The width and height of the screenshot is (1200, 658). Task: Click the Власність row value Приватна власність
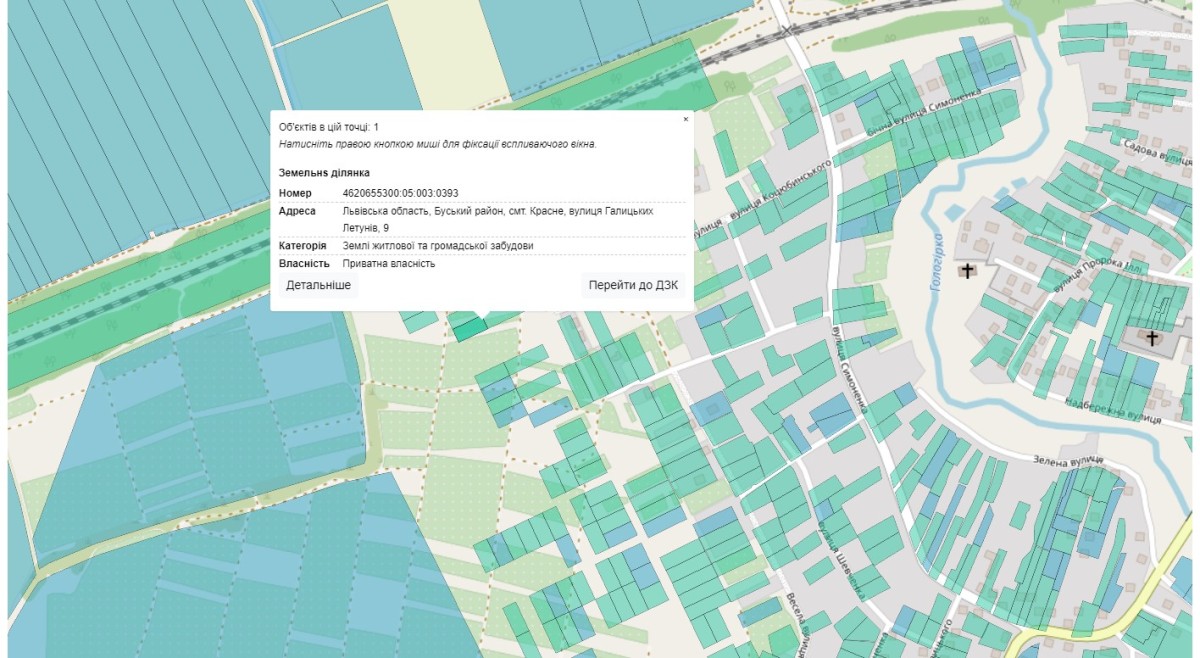(389, 264)
